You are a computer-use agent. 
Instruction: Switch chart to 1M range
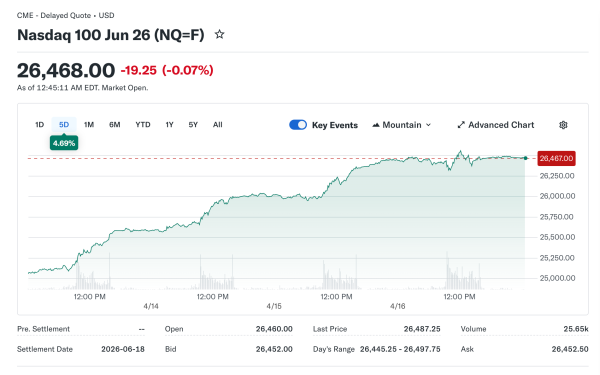[x=89, y=124]
